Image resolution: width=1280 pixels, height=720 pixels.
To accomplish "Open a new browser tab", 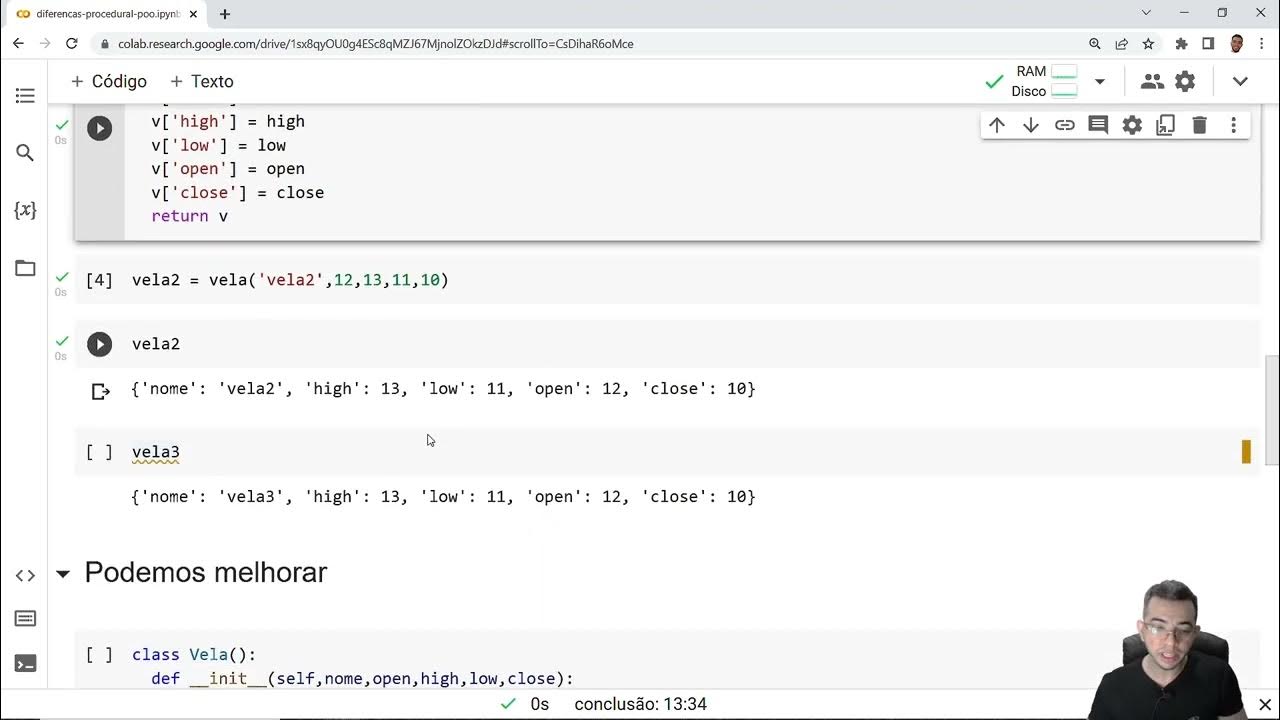I will pyautogui.click(x=225, y=14).
